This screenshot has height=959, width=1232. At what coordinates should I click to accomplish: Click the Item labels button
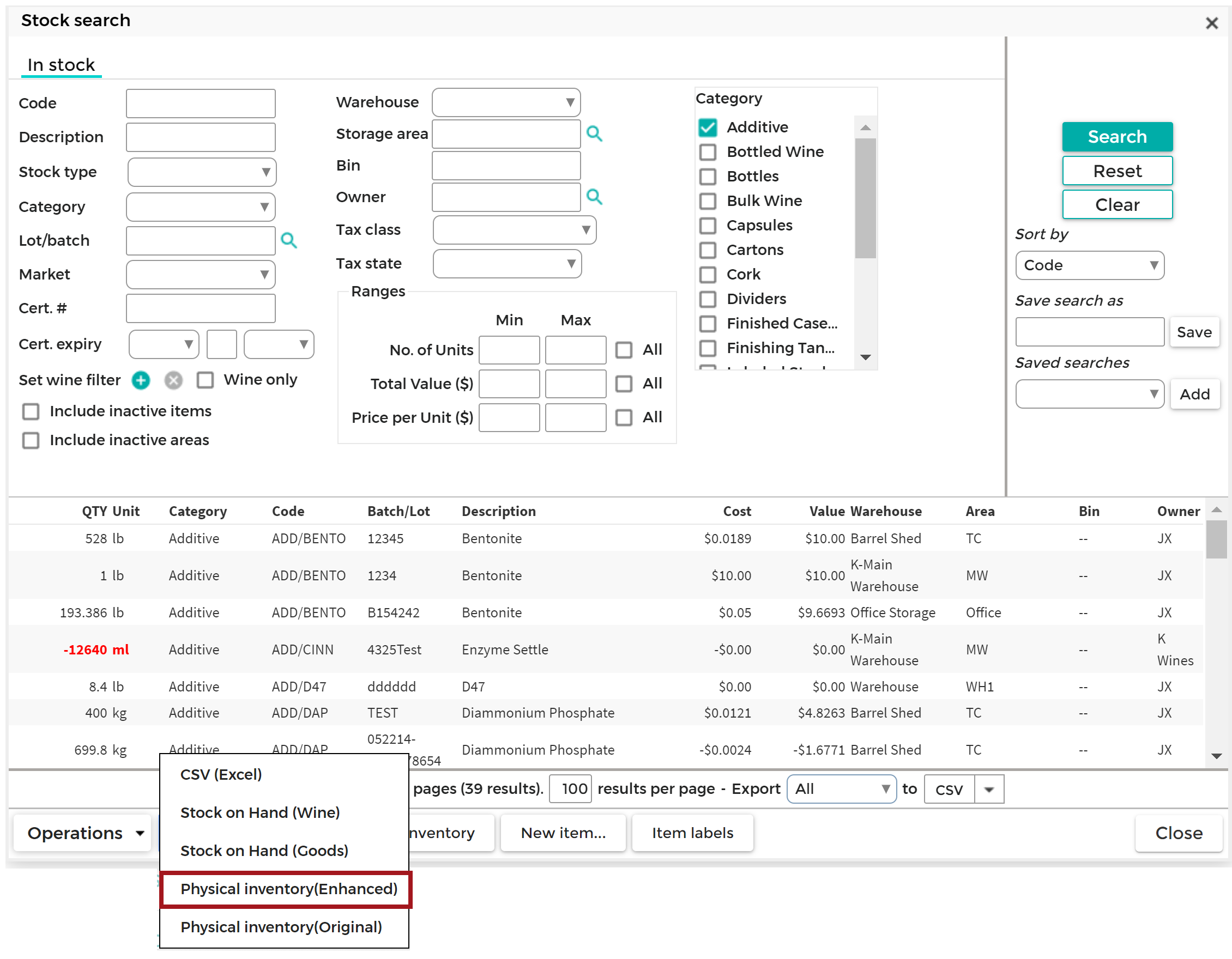pyautogui.click(x=692, y=833)
